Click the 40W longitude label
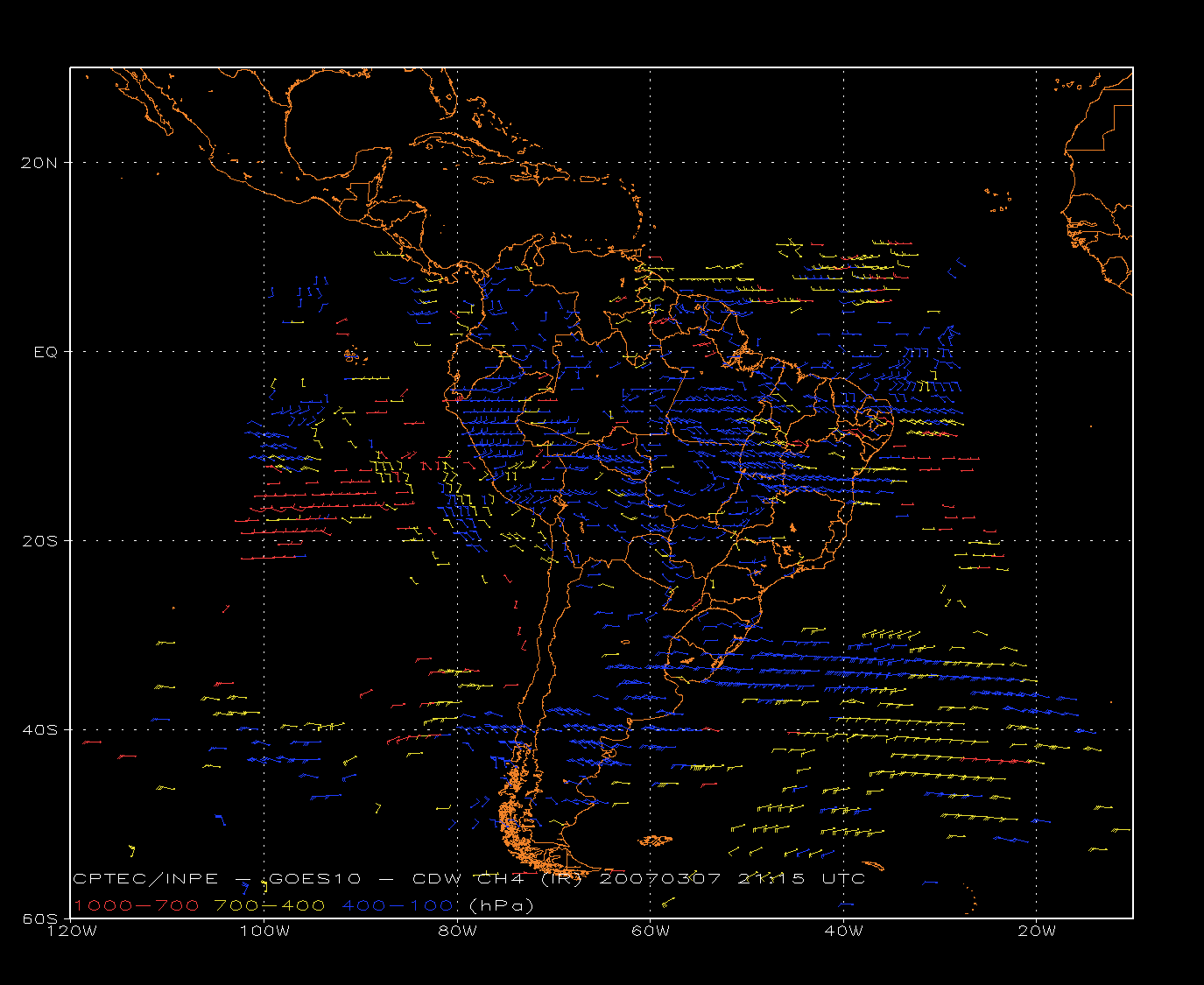Screen dimensions: 1204x985 click(x=843, y=931)
